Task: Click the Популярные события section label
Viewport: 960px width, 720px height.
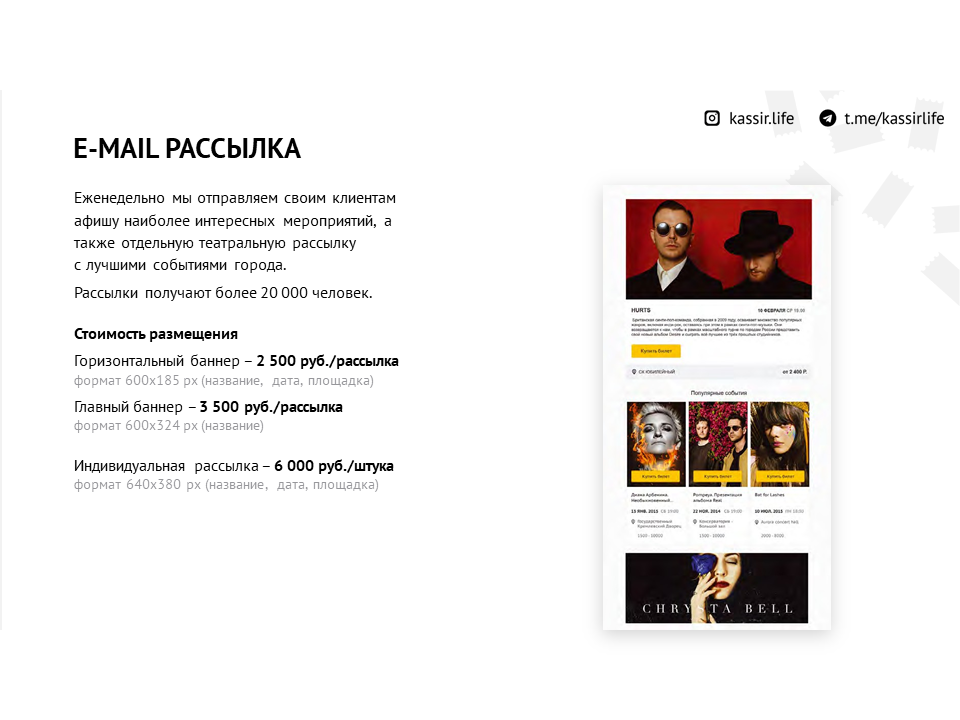Action: [719, 393]
